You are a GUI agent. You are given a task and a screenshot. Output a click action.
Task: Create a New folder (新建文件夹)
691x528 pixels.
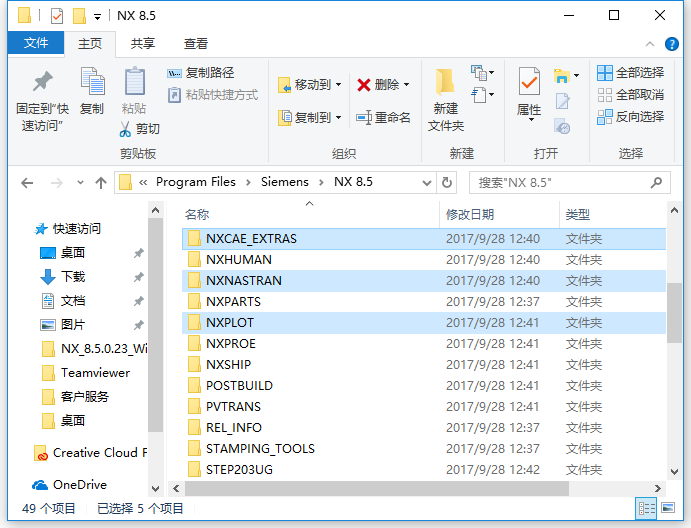[446, 100]
